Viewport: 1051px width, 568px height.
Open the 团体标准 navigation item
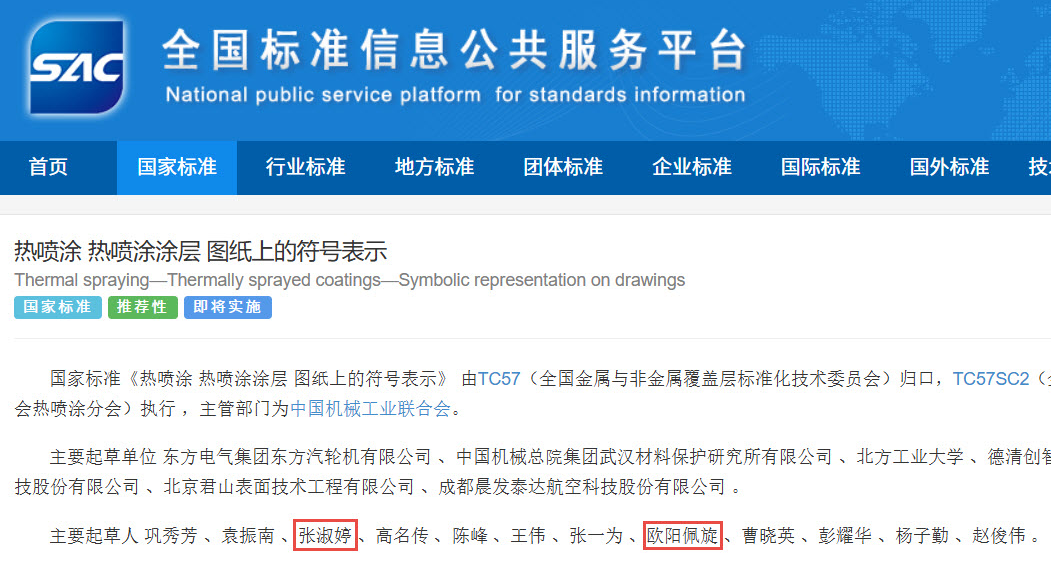[563, 167]
